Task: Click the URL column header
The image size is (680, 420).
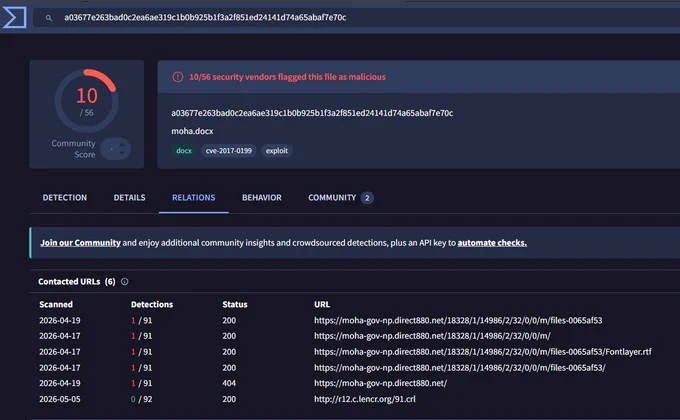Action: [x=322, y=304]
